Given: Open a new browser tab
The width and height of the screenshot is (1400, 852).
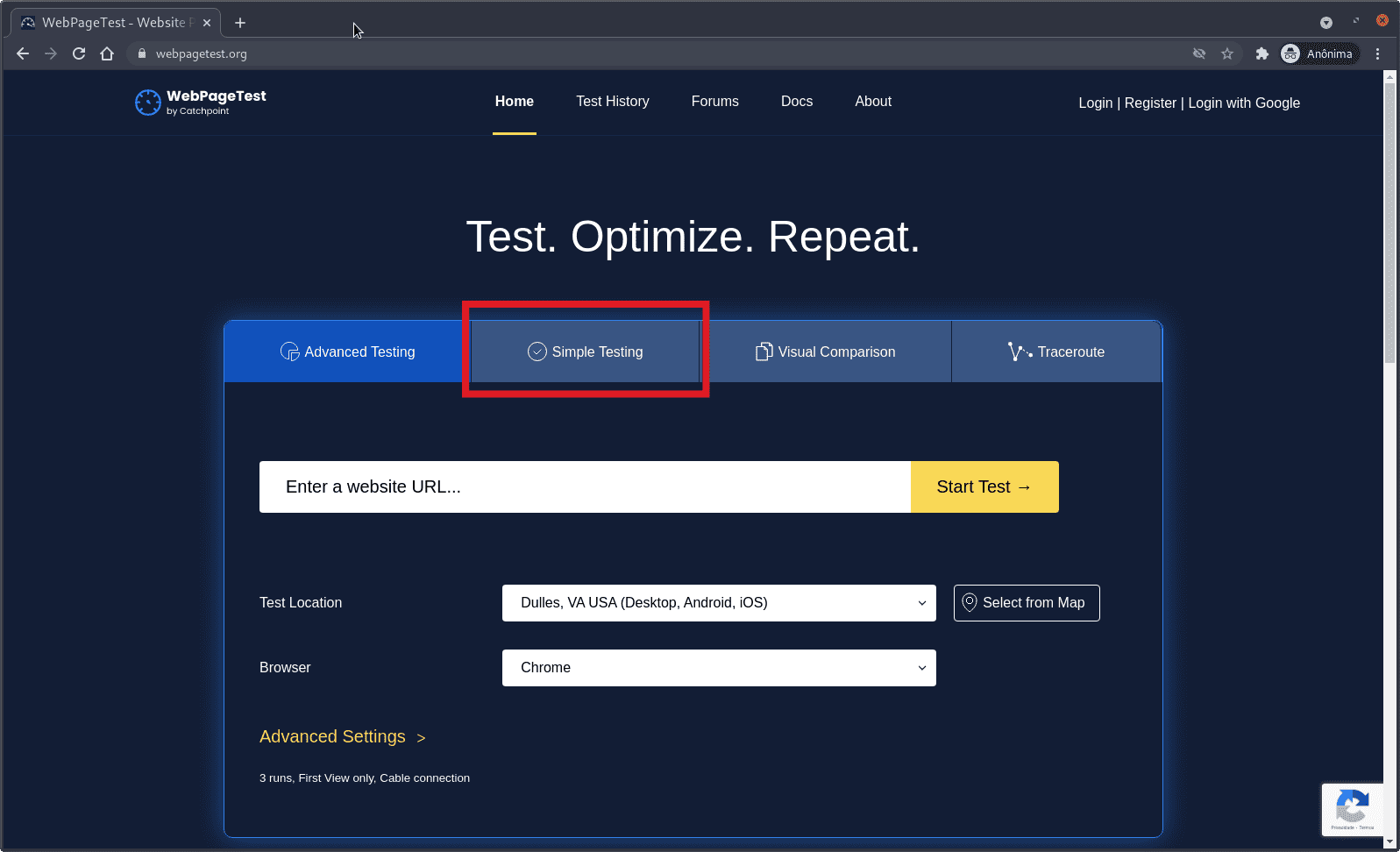Looking at the screenshot, I should pos(240,23).
